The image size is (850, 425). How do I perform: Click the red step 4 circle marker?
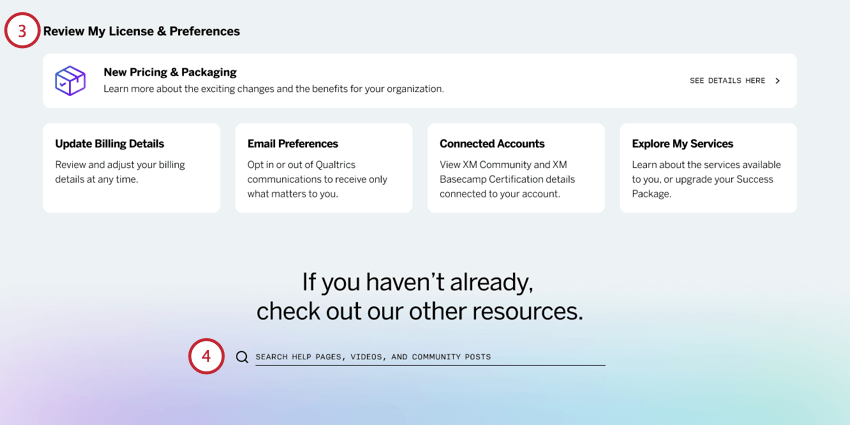click(x=206, y=356)
